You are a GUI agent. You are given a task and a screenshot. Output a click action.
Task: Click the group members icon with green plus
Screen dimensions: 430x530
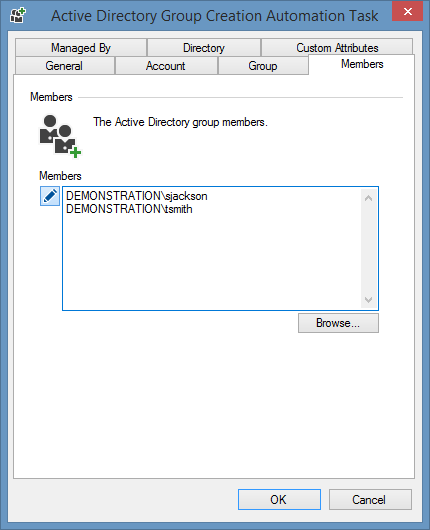click(60, 136)
